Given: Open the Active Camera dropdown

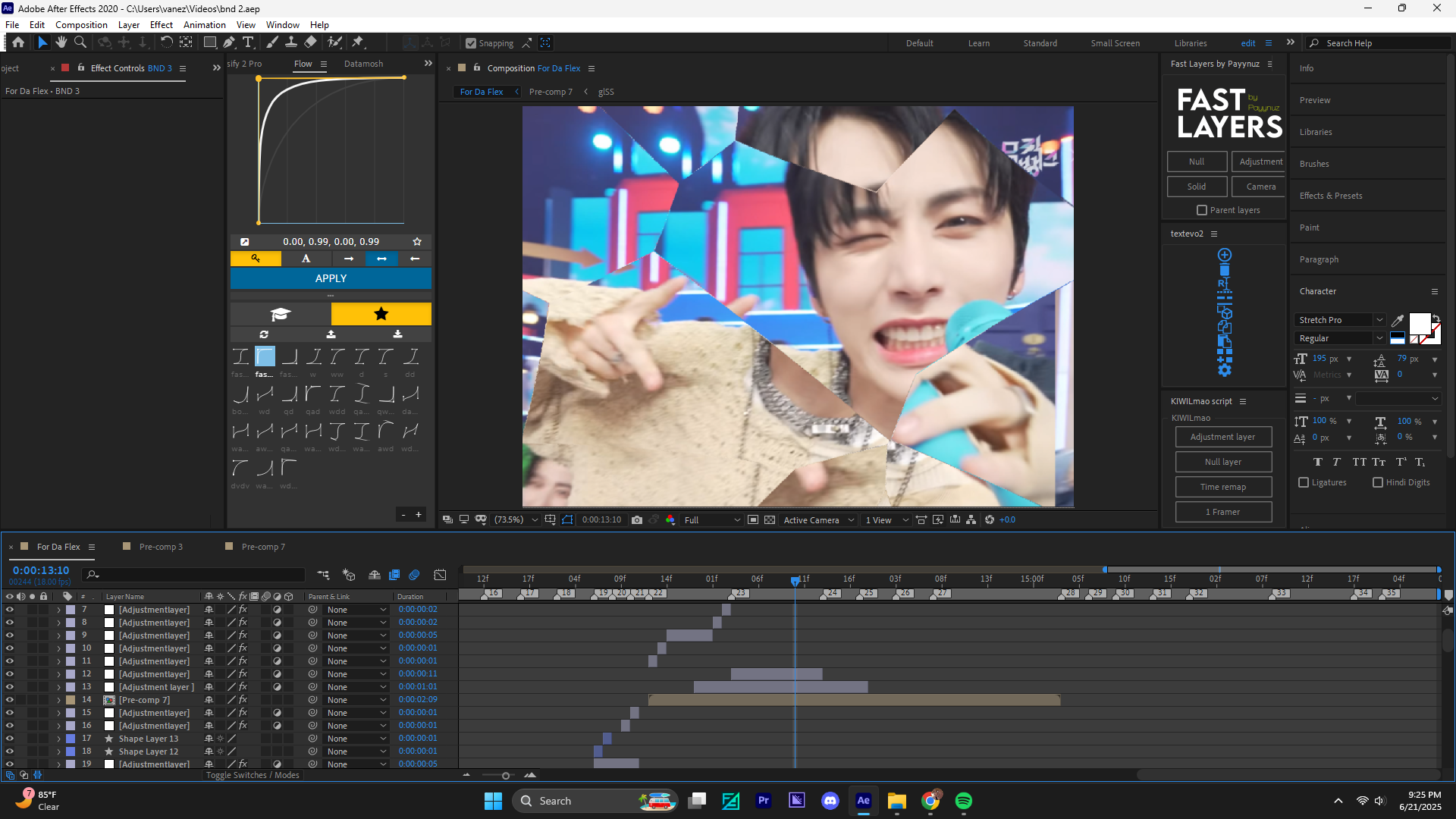Looking at the screenshot, I should [819, 519].
